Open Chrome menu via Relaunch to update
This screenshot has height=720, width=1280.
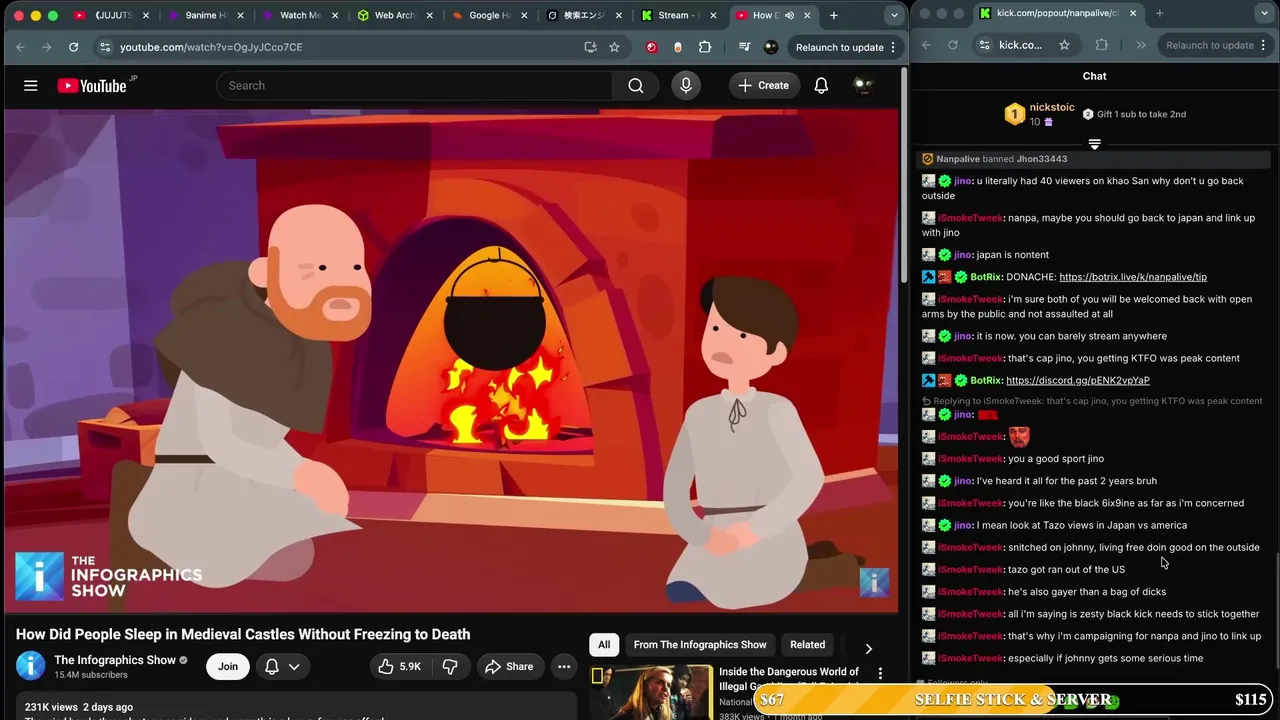(846, 47)
